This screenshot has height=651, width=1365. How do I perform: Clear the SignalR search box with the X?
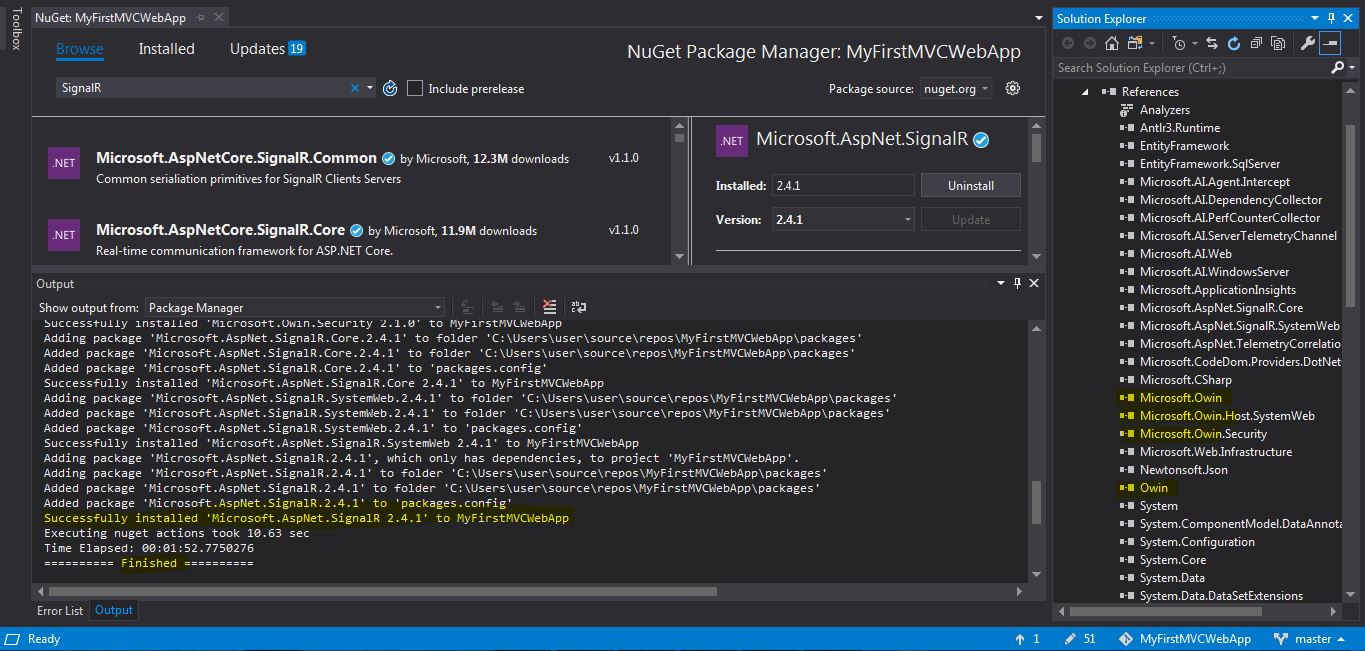tap(355, 88)
